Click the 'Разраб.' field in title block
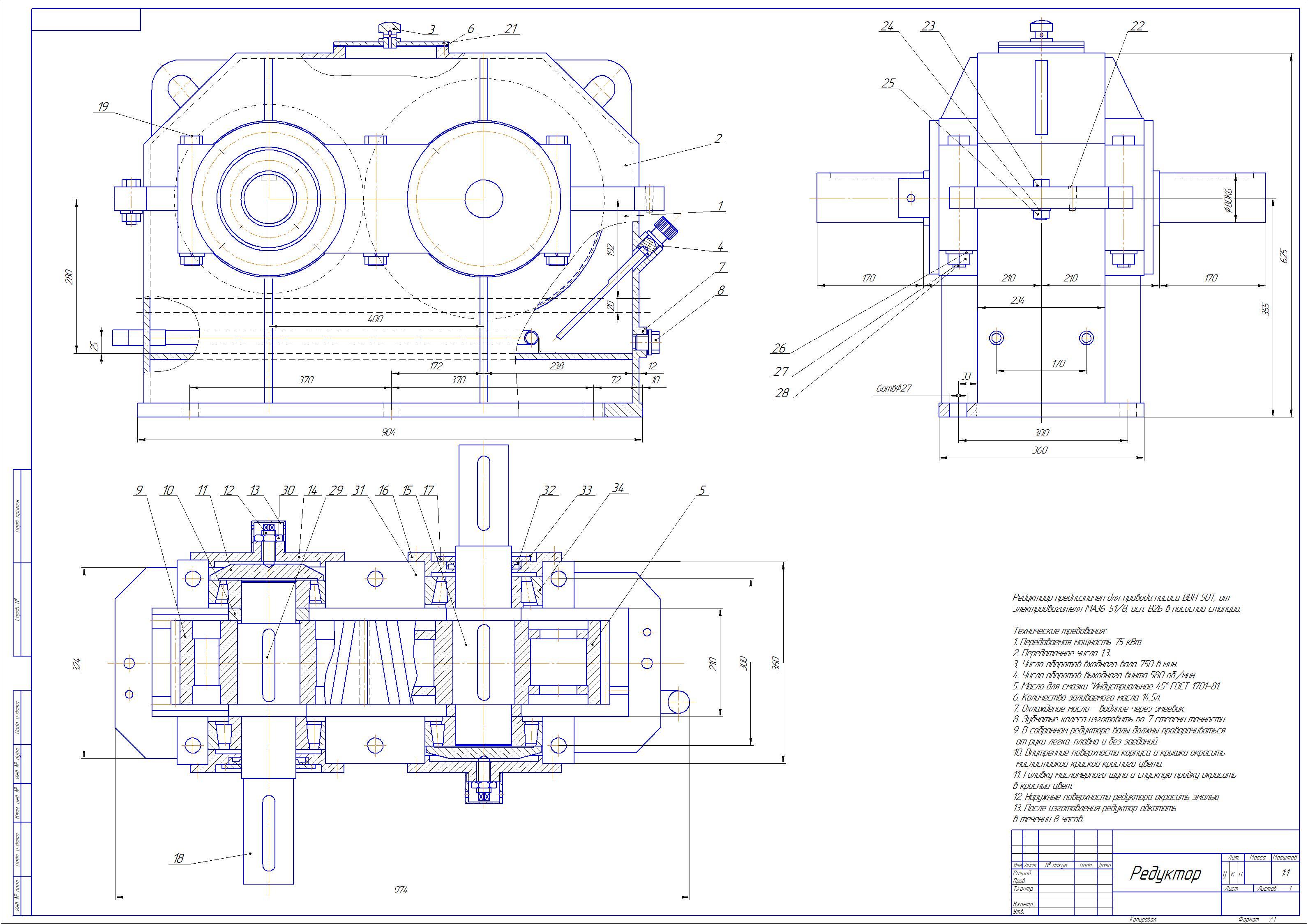 point(1022,889)
